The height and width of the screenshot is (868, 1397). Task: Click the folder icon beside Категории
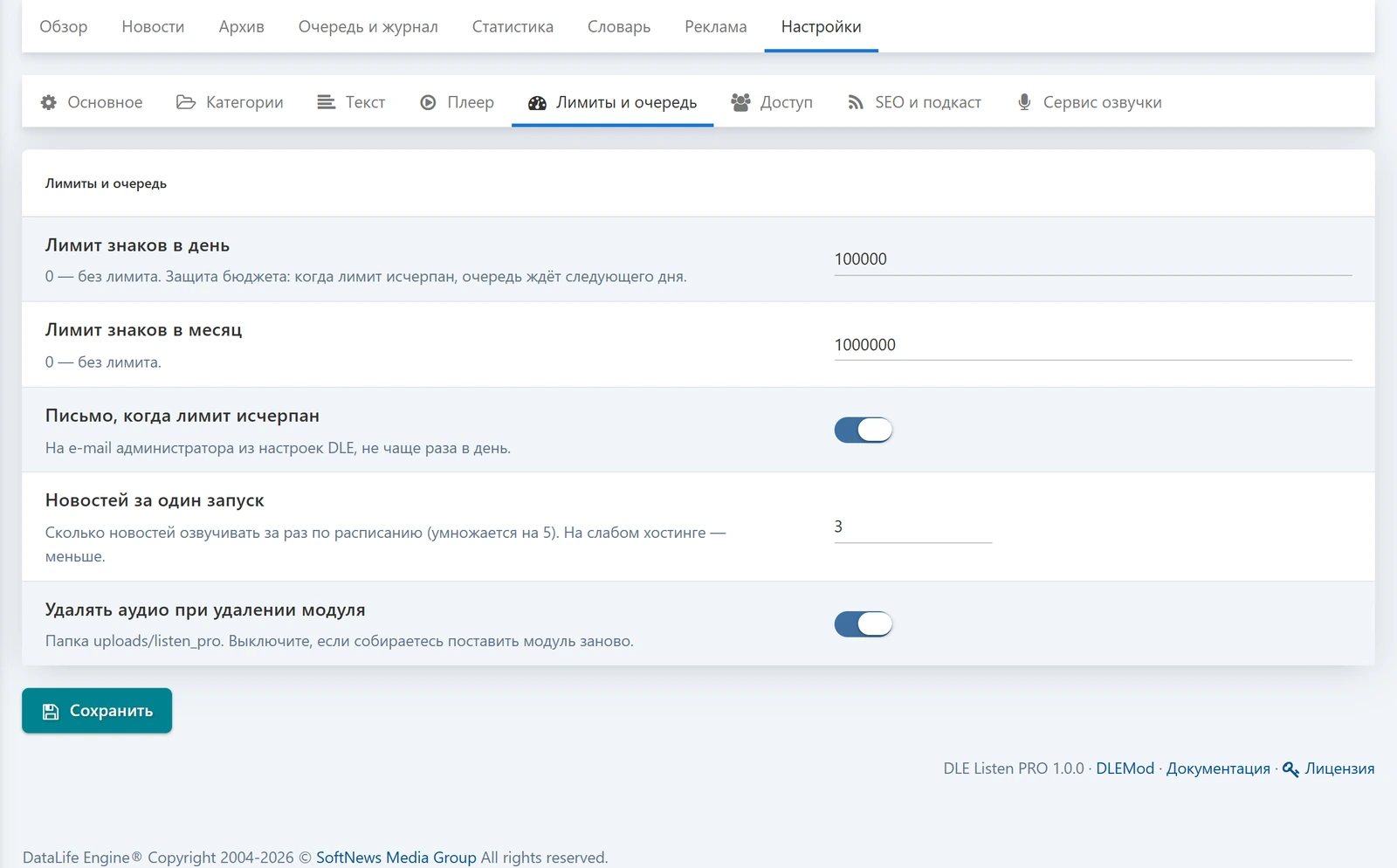(x=186, y=102)
